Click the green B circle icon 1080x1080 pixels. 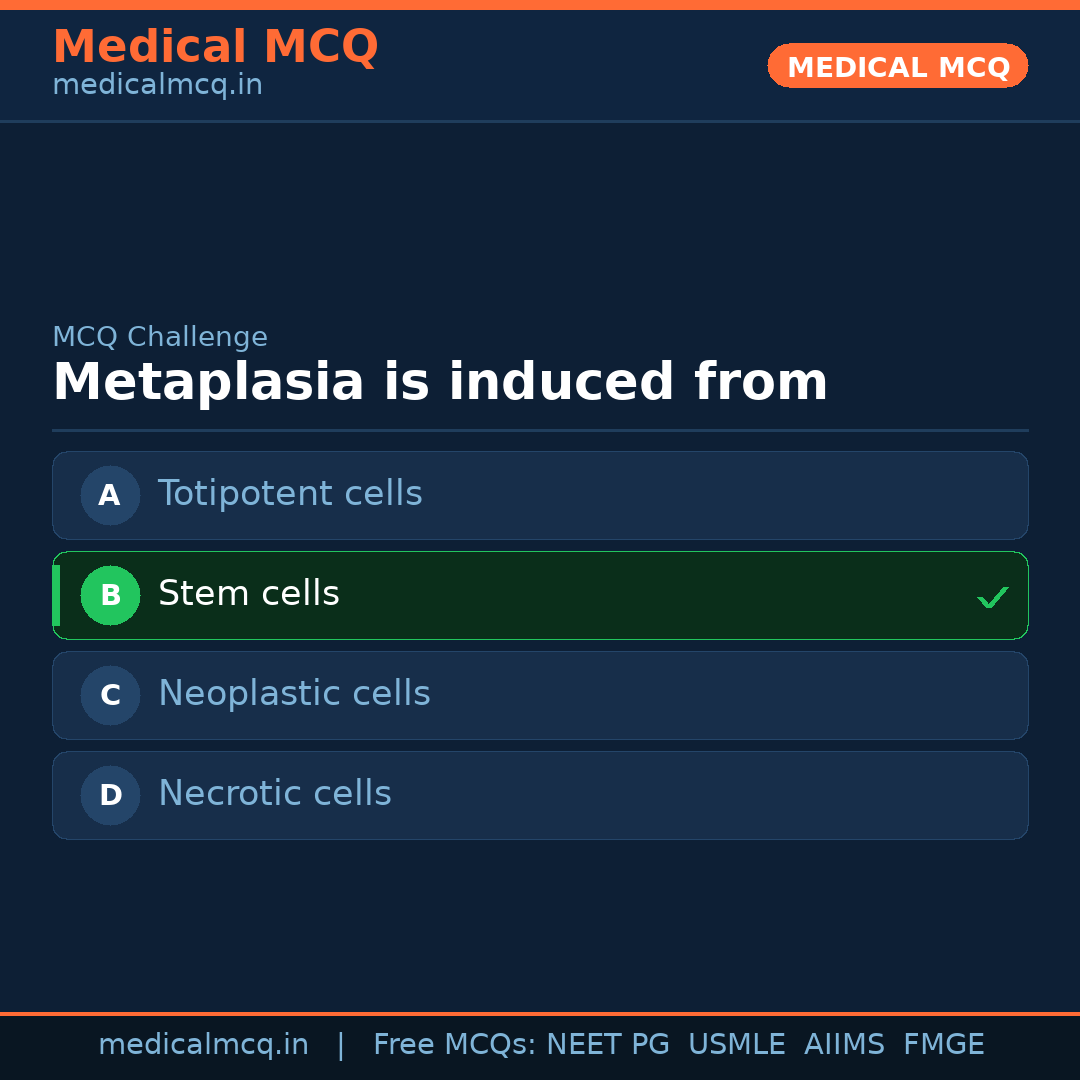pos(110,595)
